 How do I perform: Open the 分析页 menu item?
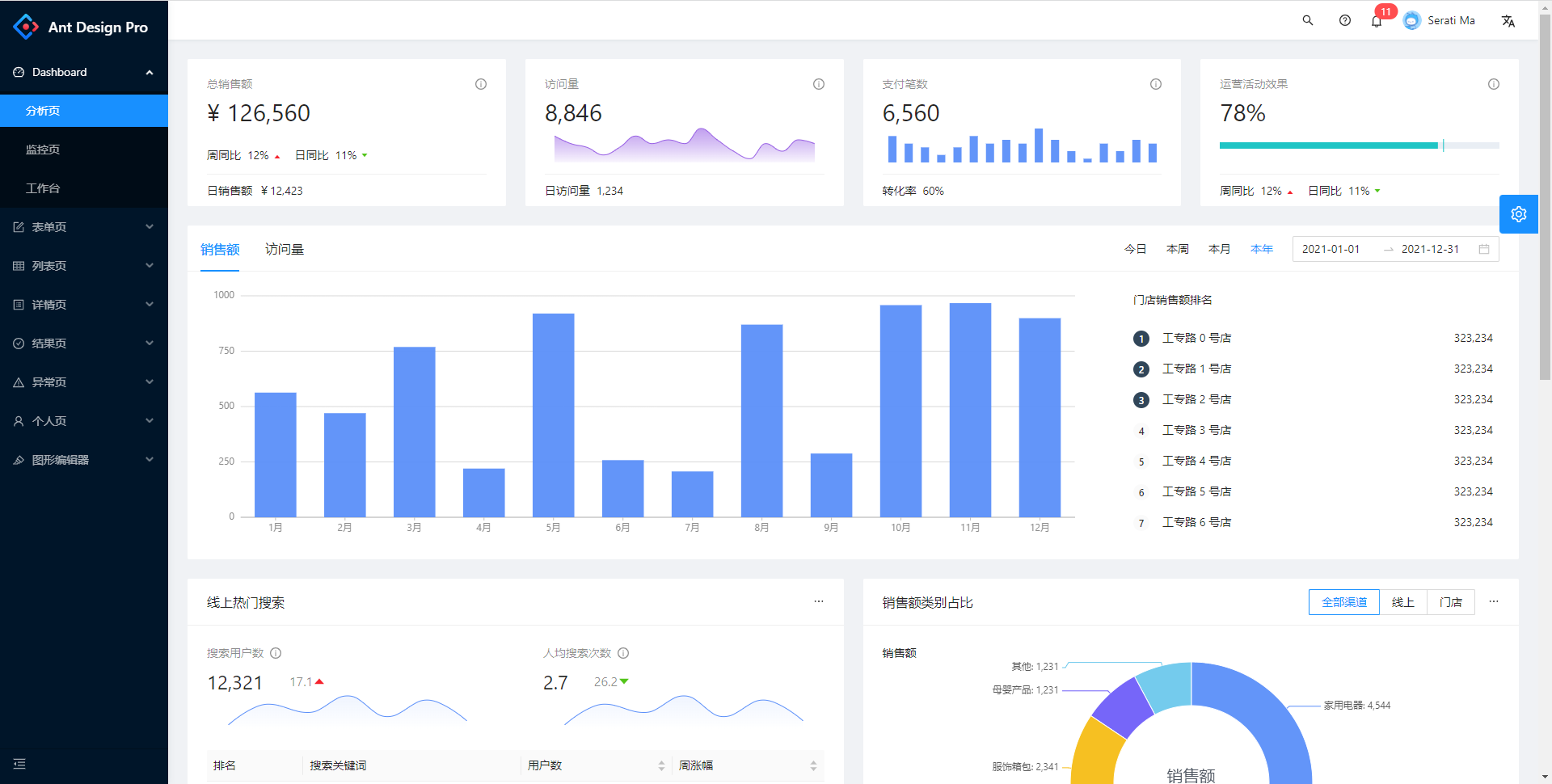(x=84, y=111)
